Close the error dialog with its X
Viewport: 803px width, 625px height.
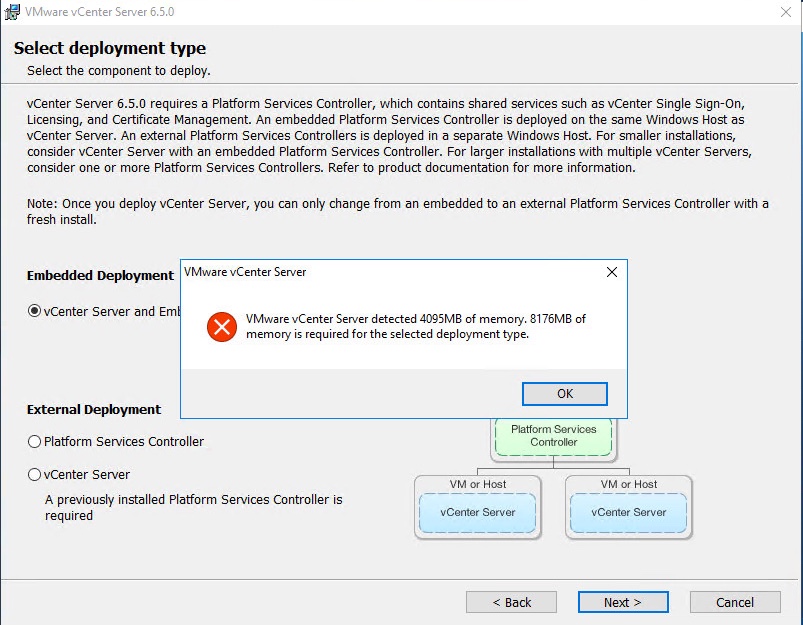612,272
